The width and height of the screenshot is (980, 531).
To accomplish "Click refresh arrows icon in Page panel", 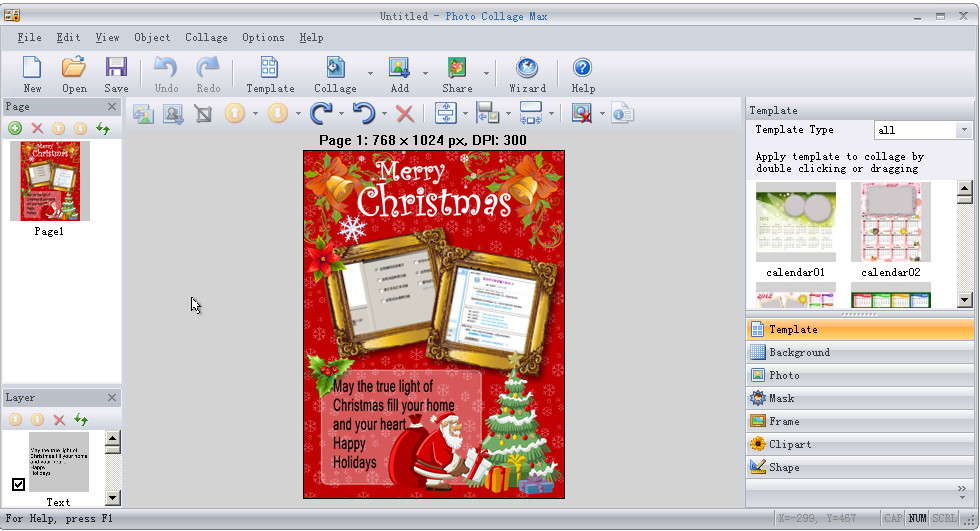I will [102, 129].
